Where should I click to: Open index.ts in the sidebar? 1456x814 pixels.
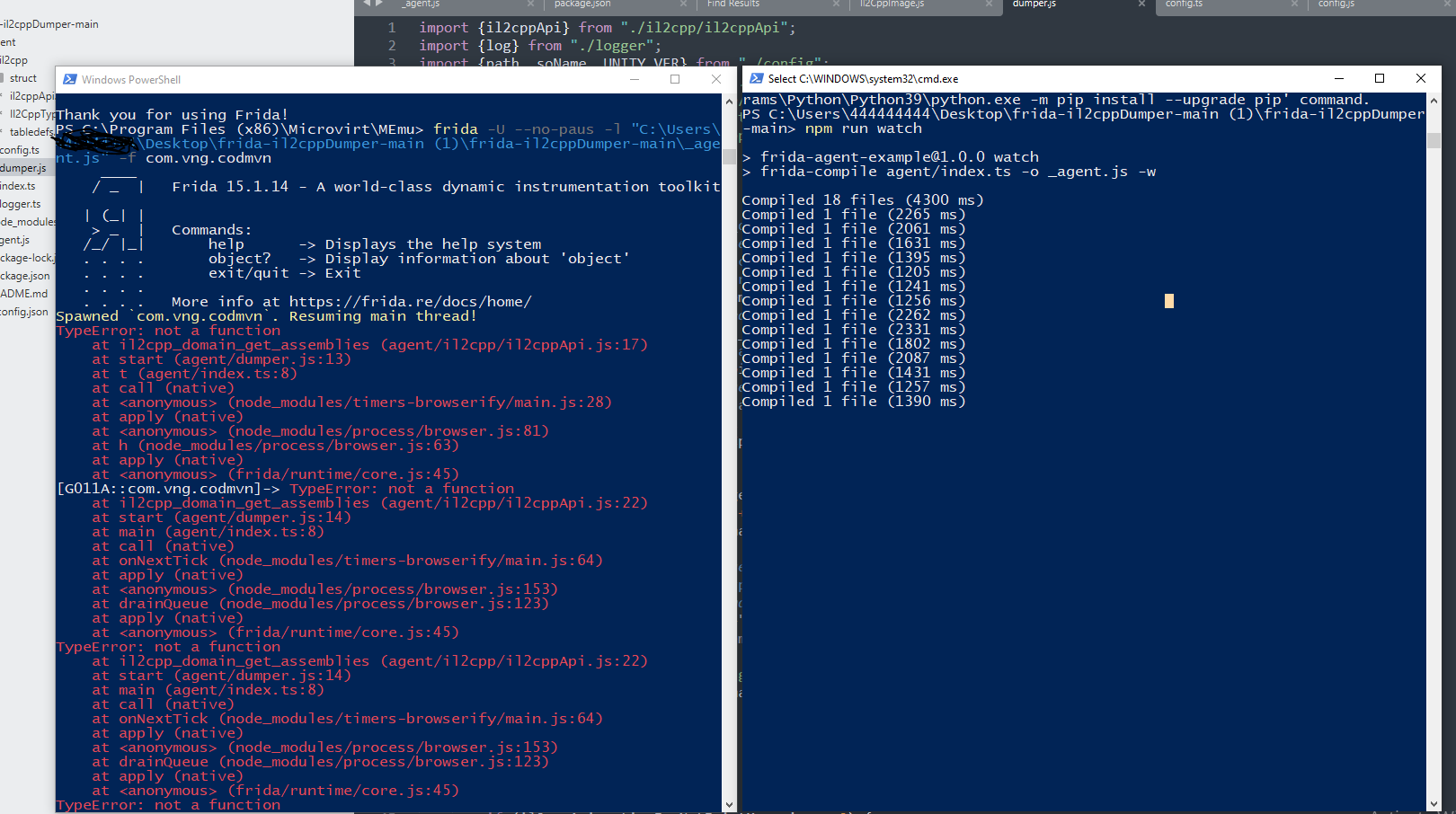tap(18, 186)
